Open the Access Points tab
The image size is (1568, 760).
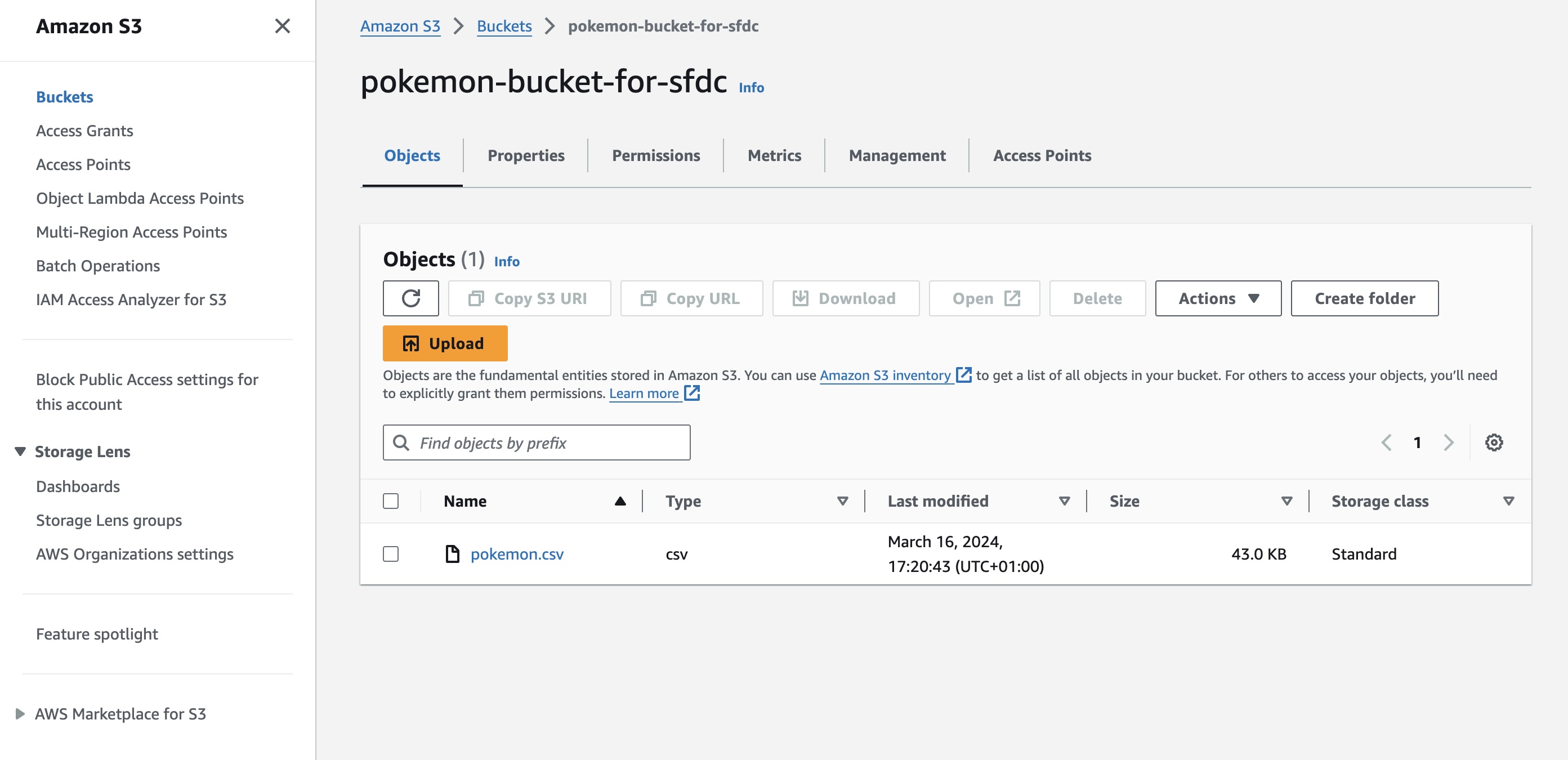point(1042,156)
